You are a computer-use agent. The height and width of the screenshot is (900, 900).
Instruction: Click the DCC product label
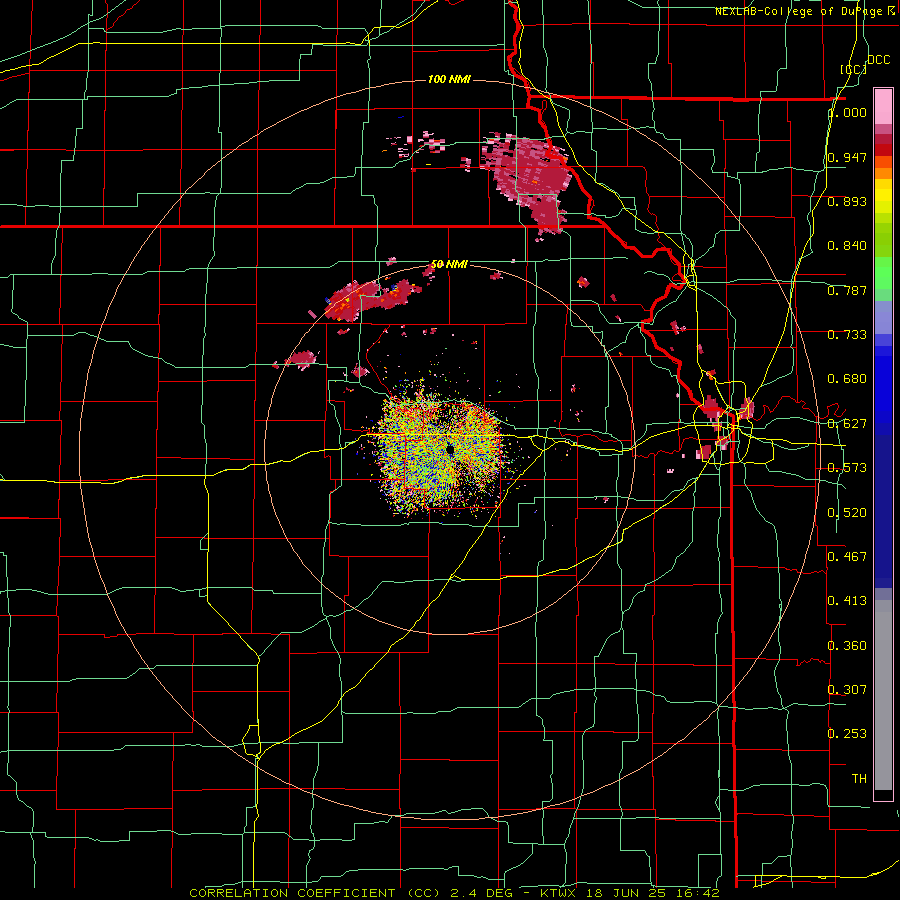click(879, 60)
